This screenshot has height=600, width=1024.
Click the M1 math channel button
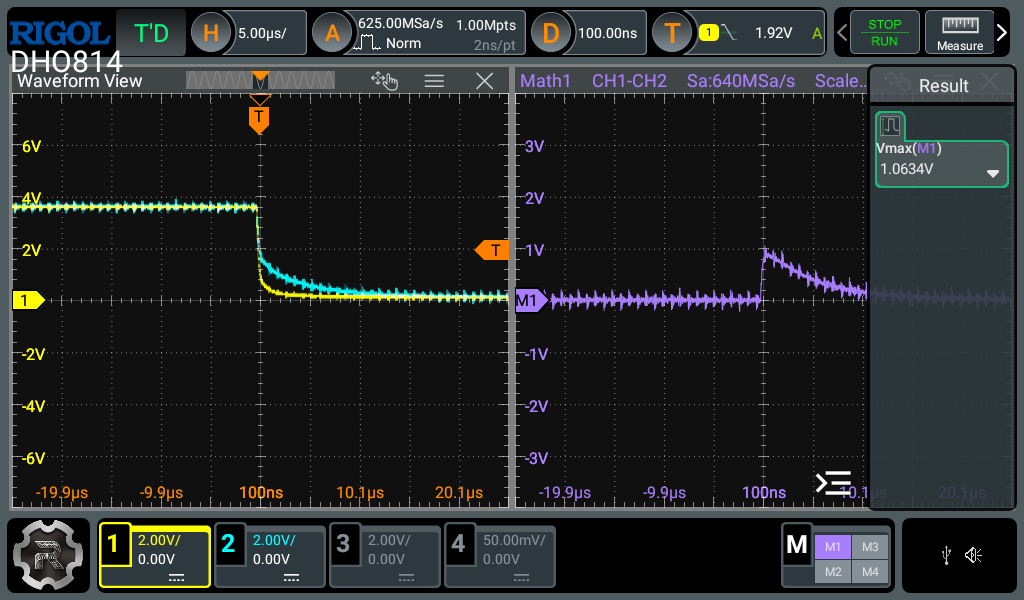coord(832,546)
